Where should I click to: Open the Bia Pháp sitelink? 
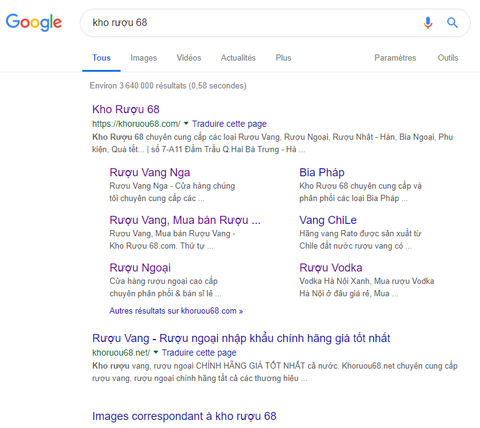[322, 172]
